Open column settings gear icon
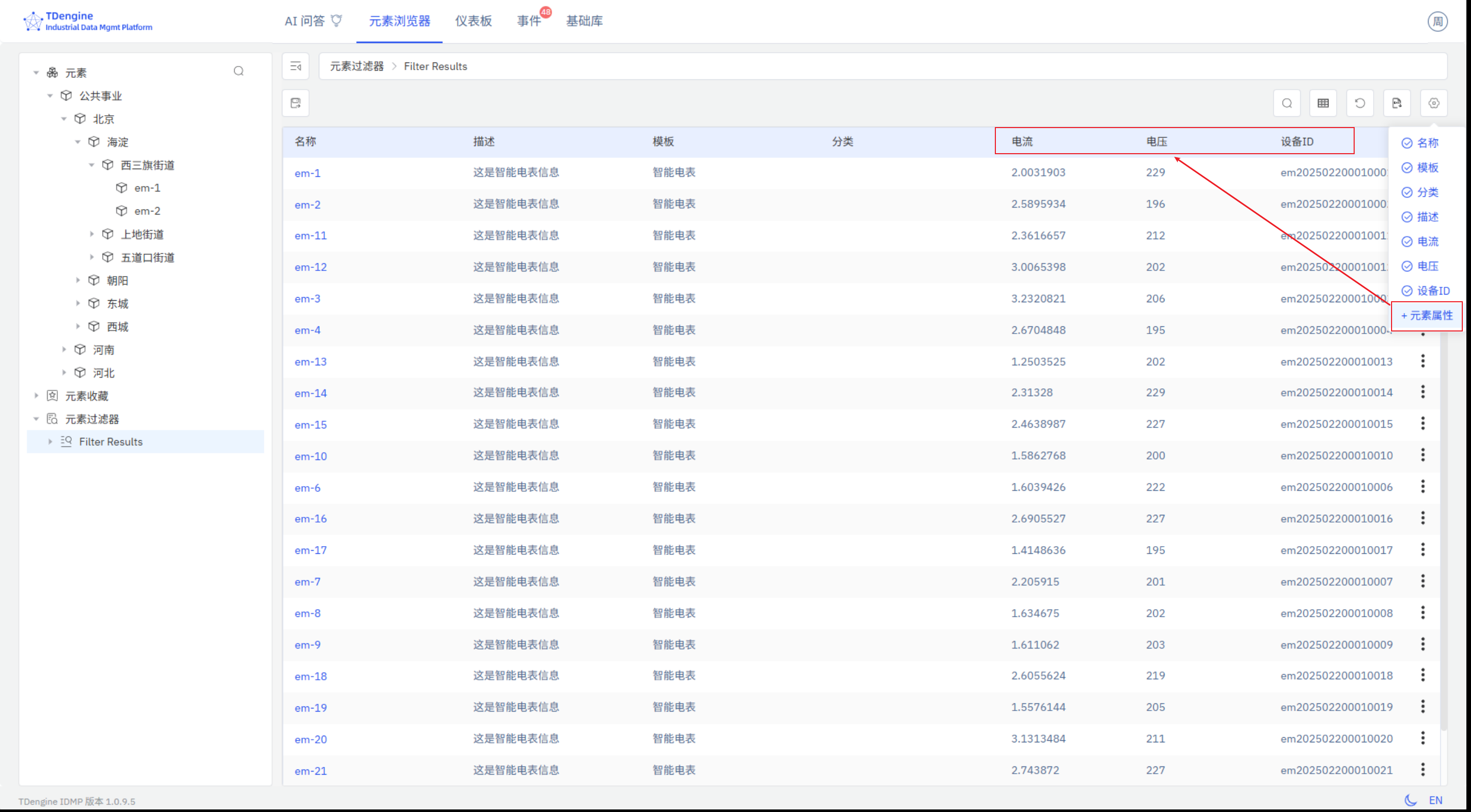 (x=1434, y=103)
